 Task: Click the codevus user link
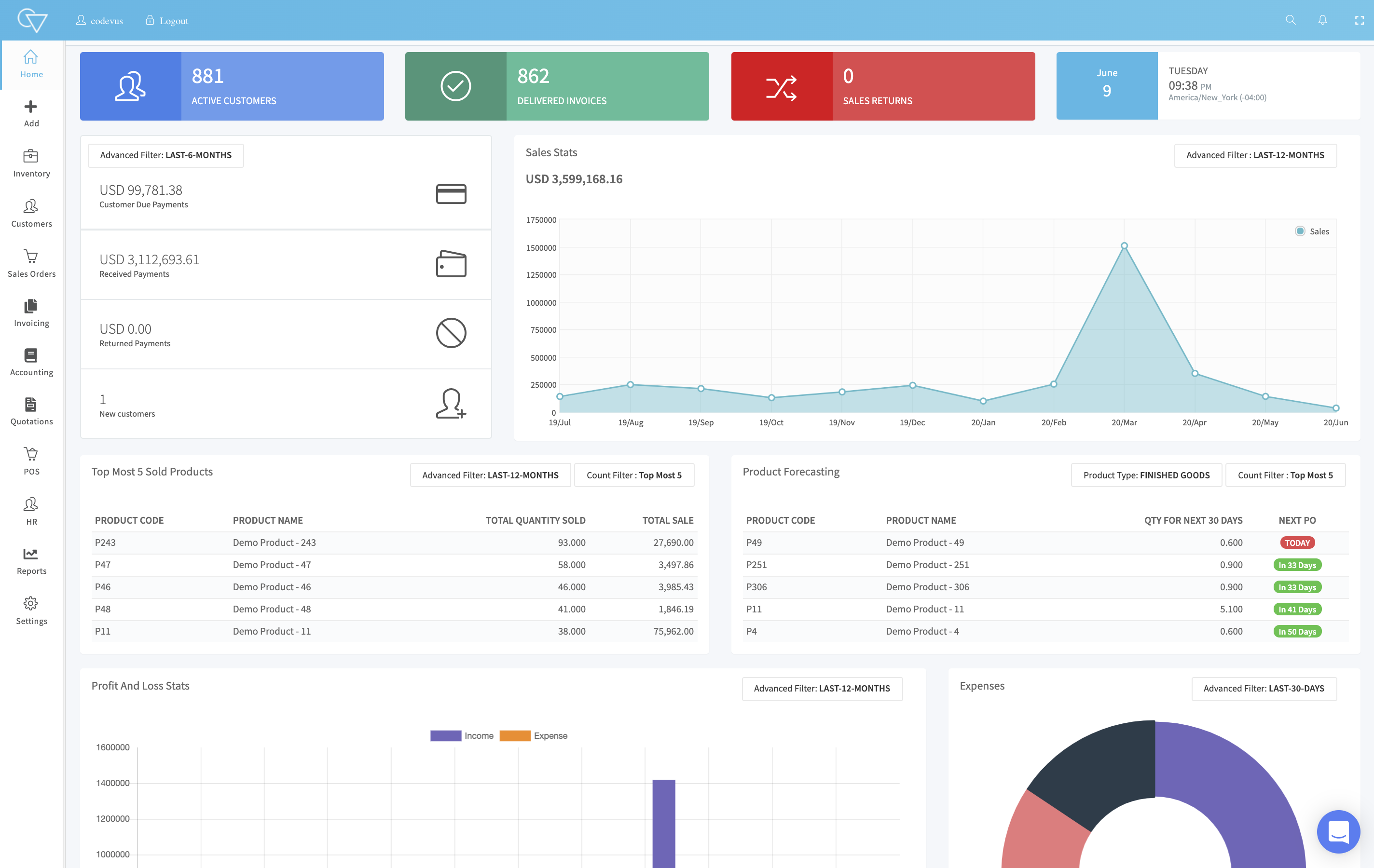99,21
